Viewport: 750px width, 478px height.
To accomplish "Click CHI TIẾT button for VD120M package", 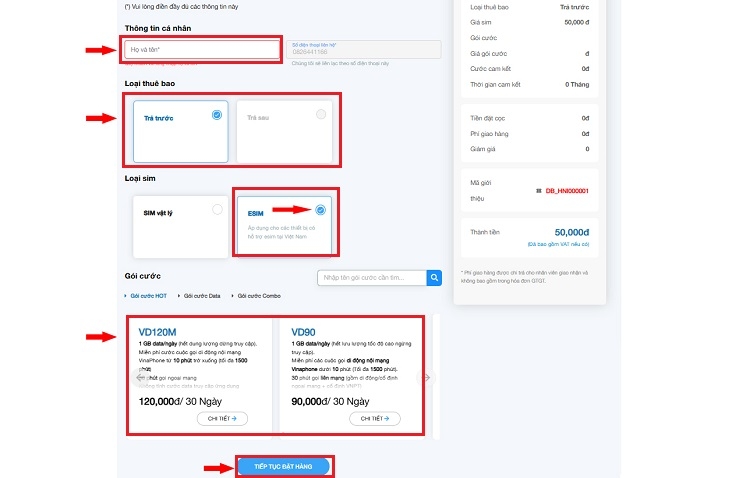I will 217,419.
